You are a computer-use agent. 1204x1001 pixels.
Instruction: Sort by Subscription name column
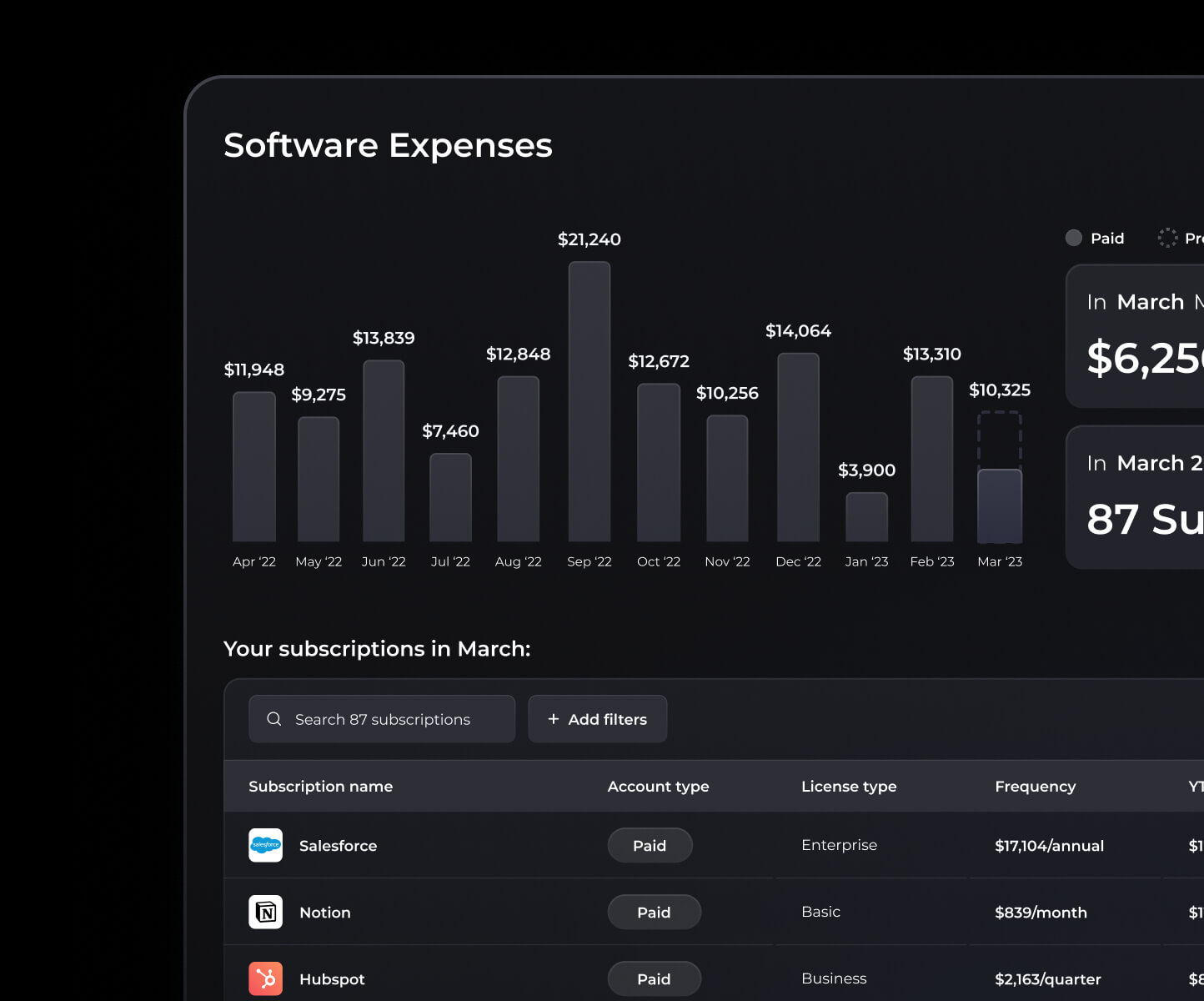320,787
